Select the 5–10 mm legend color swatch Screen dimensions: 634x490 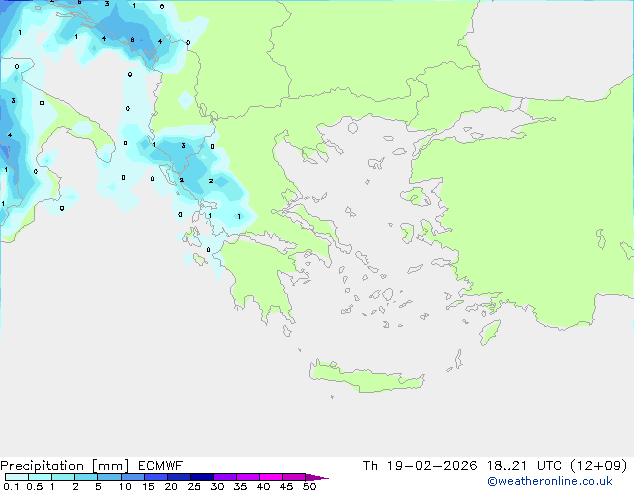click(109, 477)
